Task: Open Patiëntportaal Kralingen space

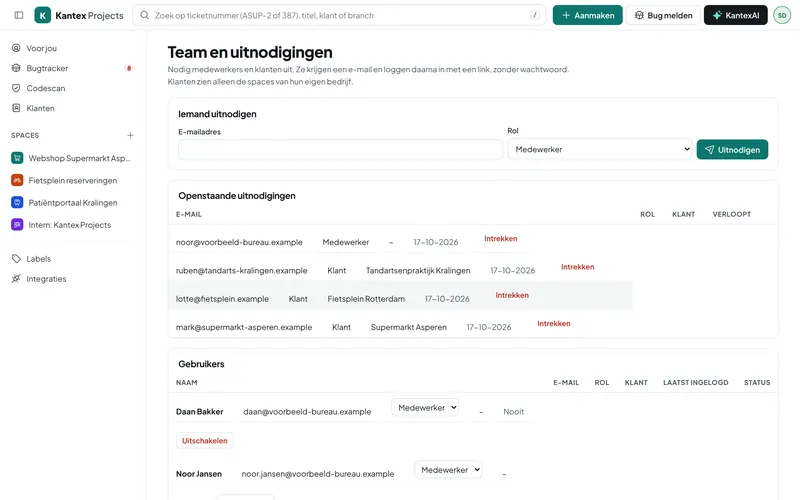Action: pyautogui.click(x=72, y=203)
